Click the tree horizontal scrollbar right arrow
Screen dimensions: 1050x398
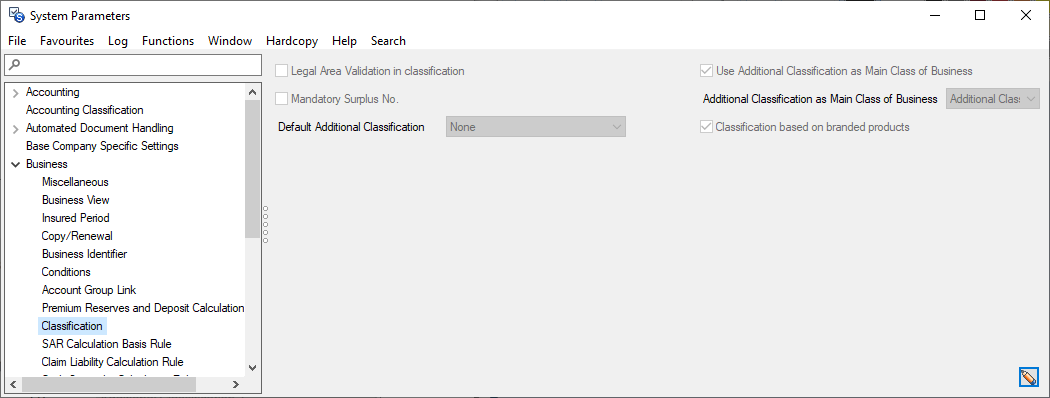click(236, 385)
